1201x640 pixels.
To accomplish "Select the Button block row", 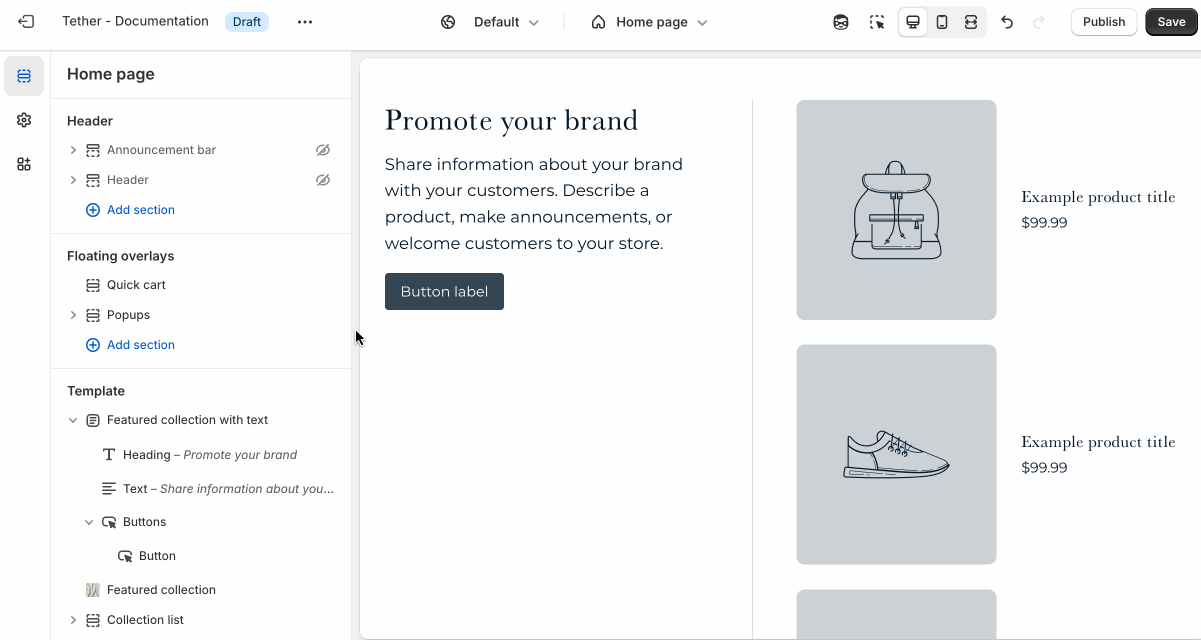I will (200, 556).
